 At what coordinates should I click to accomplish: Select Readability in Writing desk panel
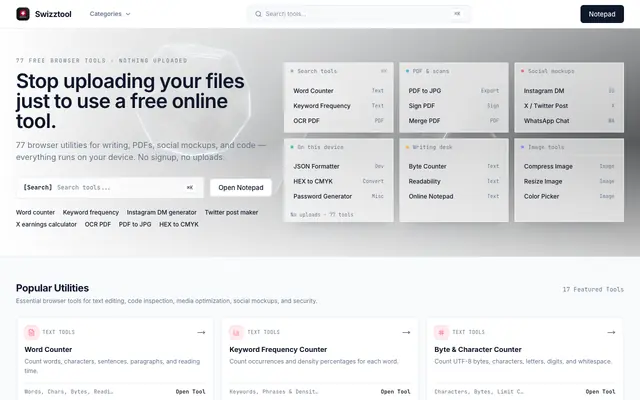(454, 181)
